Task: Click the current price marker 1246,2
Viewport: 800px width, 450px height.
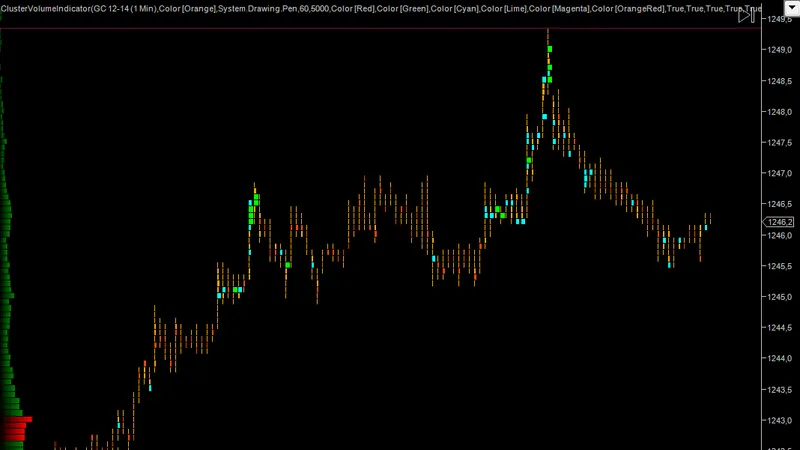Action: [779, 222]
